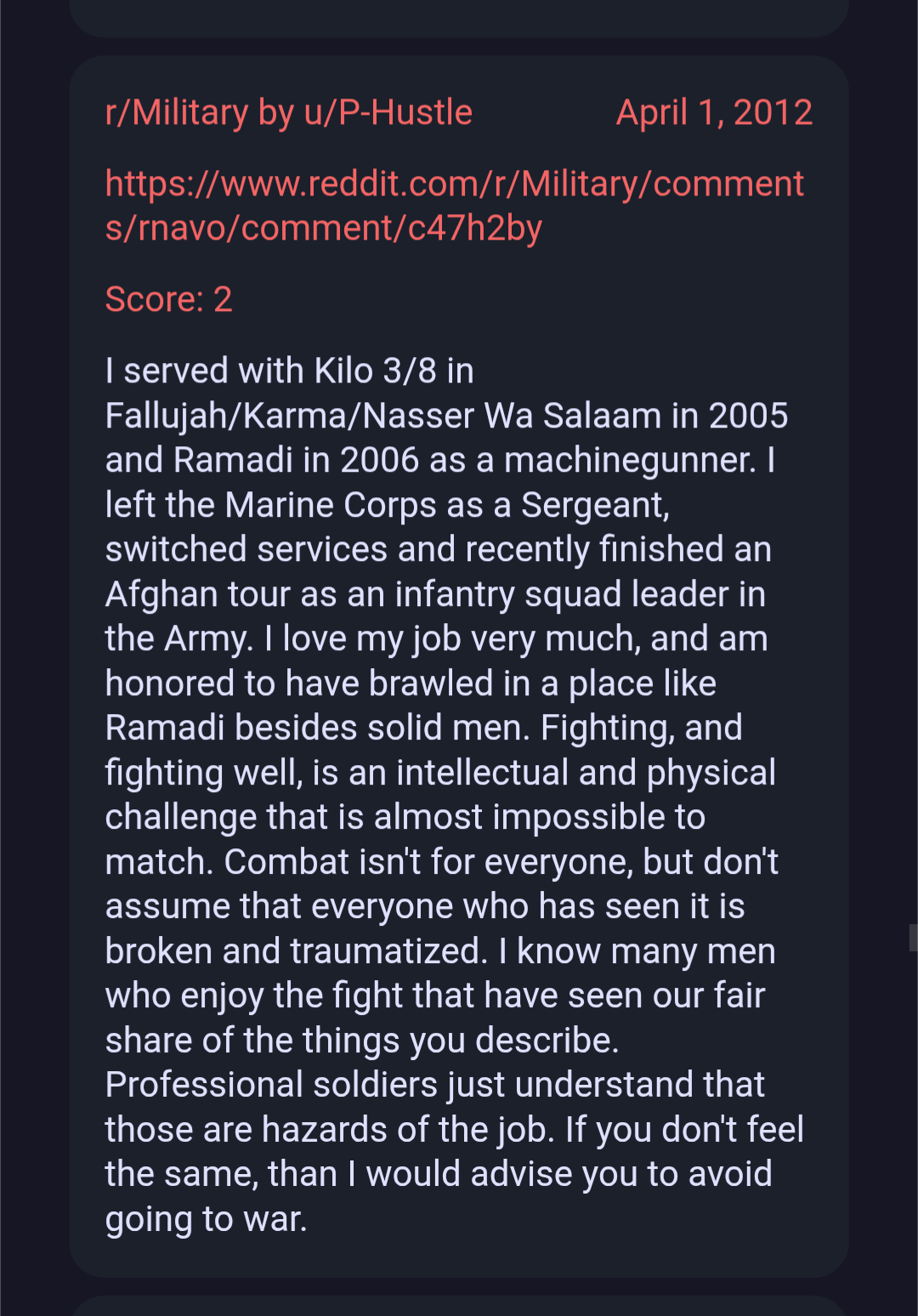Click the scrollbar thumb on the right edge

pyautogui.click(x=913, y=938)
